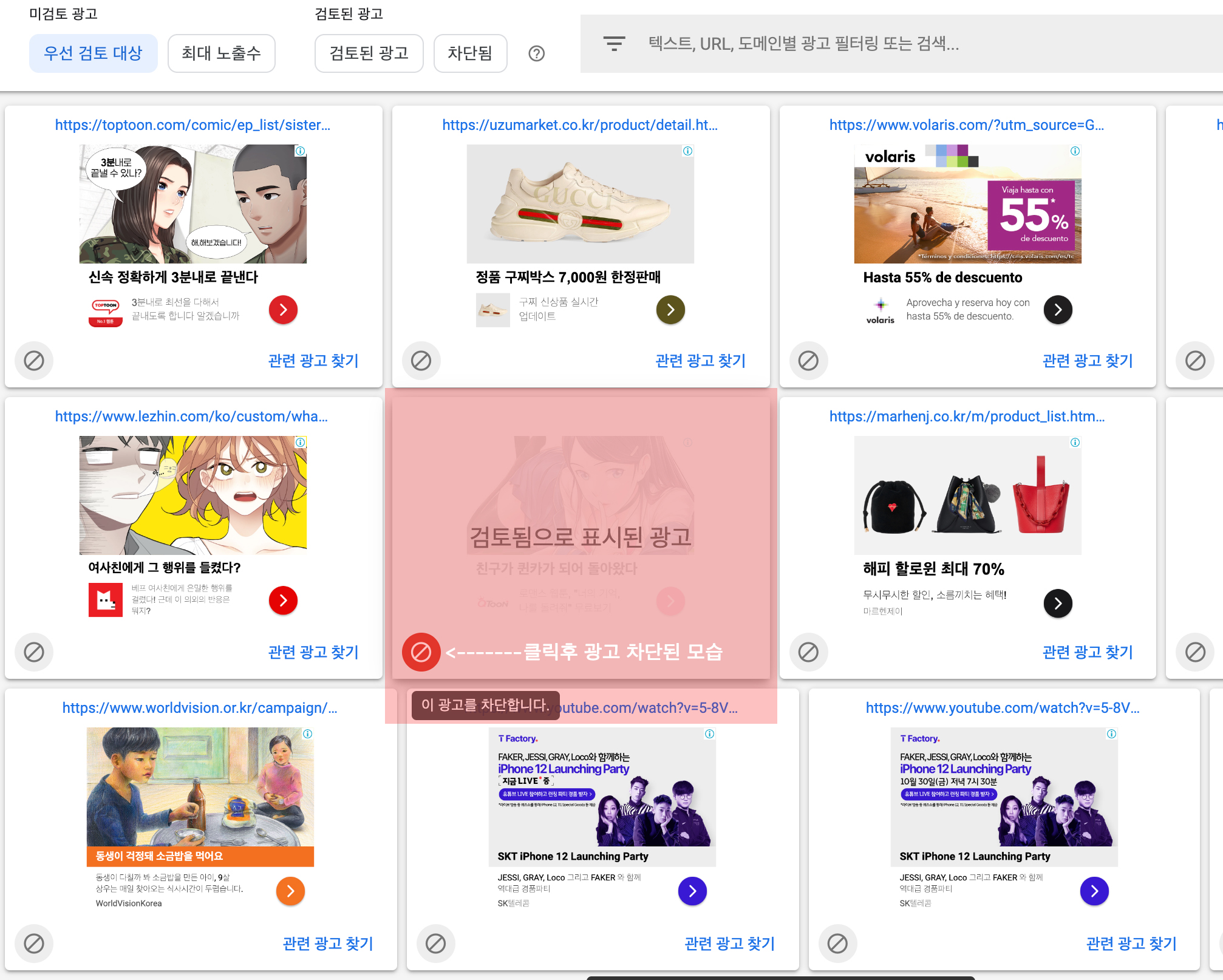Block the Gucci shoe uzumarket ad

coord(421,361)
